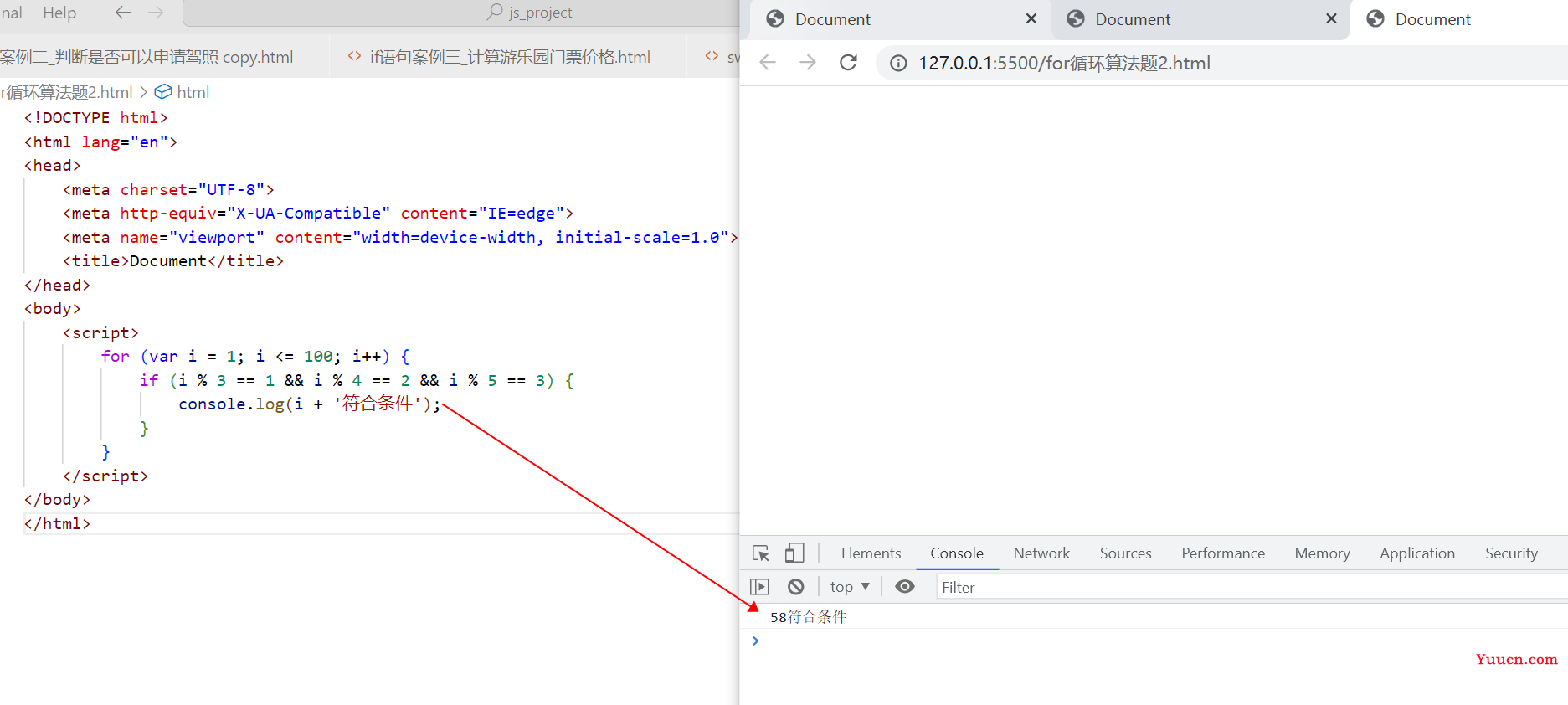Click the closing </body> tag line
The height and width of the screenshot is (705, 1568).
pyautogui.click(x=57, y=500)
